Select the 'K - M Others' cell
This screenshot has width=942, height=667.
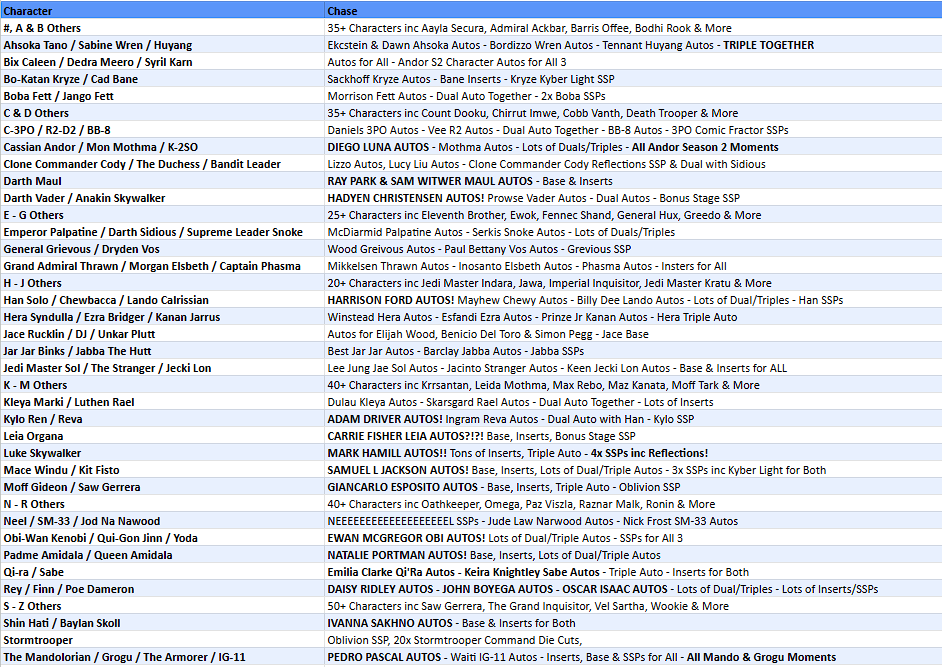(x=162, y=385)
